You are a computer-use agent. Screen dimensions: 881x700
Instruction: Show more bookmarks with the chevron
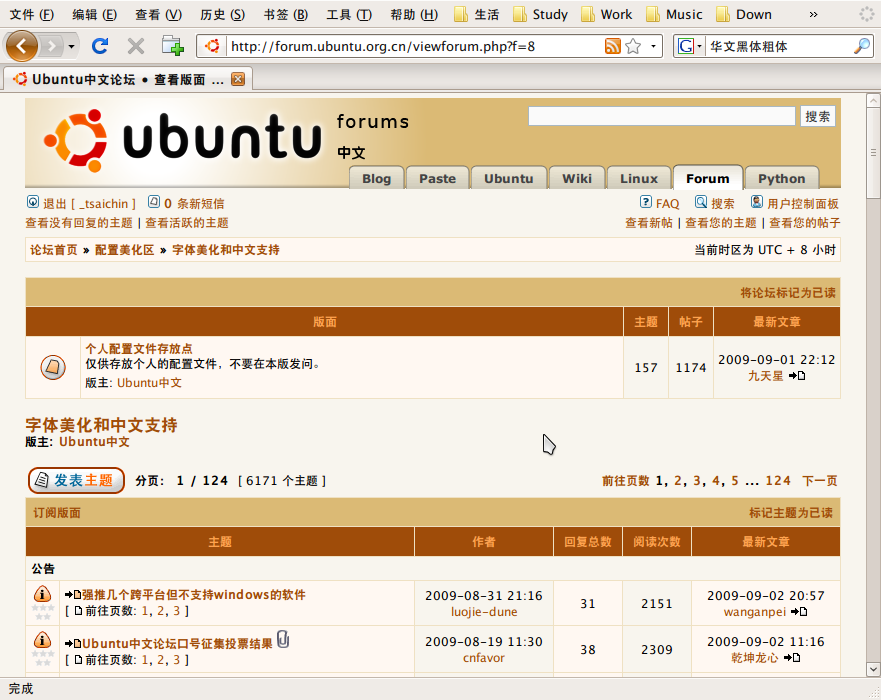(x=814, y=15)
